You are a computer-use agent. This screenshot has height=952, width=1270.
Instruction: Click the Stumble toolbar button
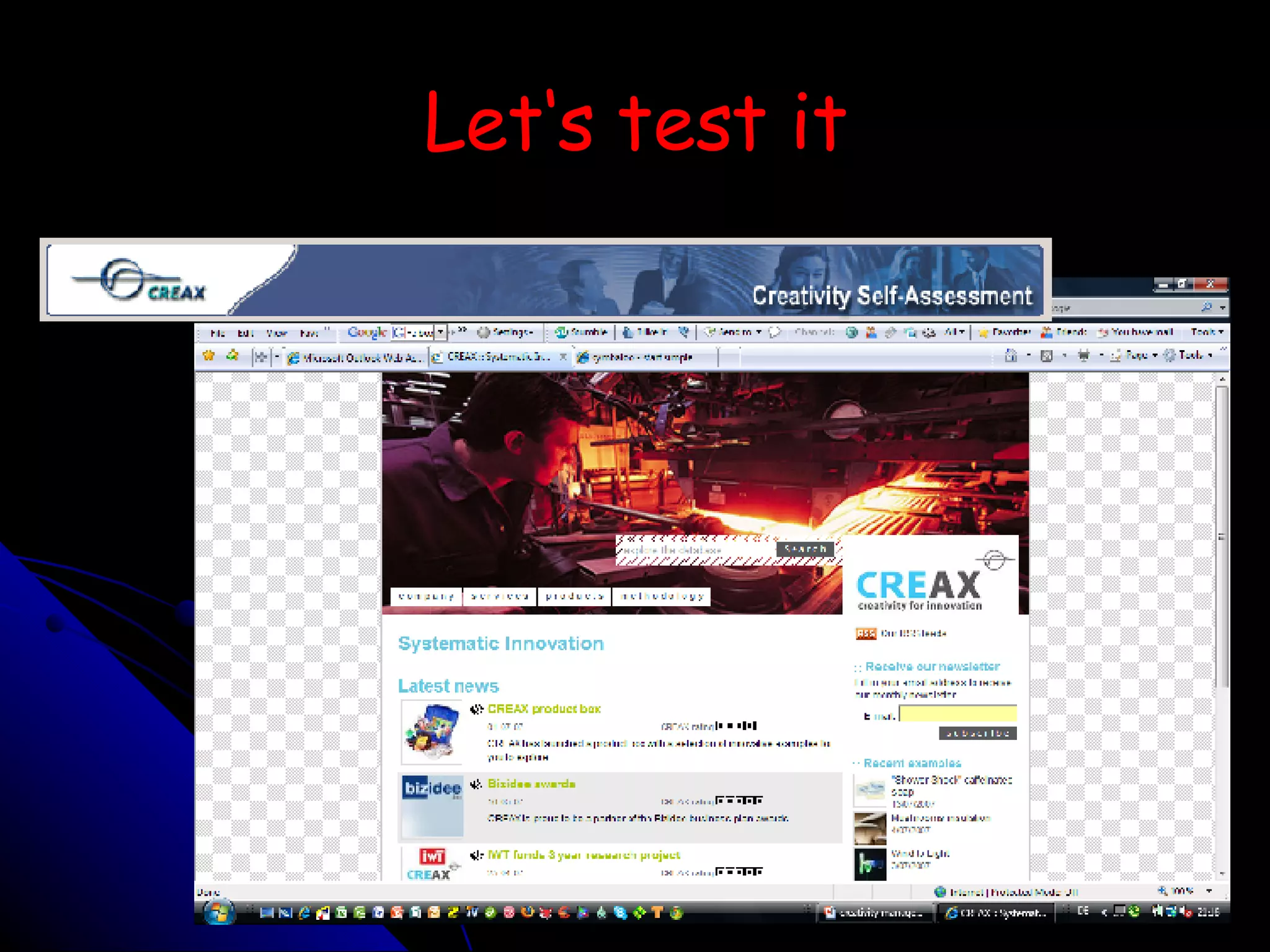pyautogui.click(x=580, y=332)
